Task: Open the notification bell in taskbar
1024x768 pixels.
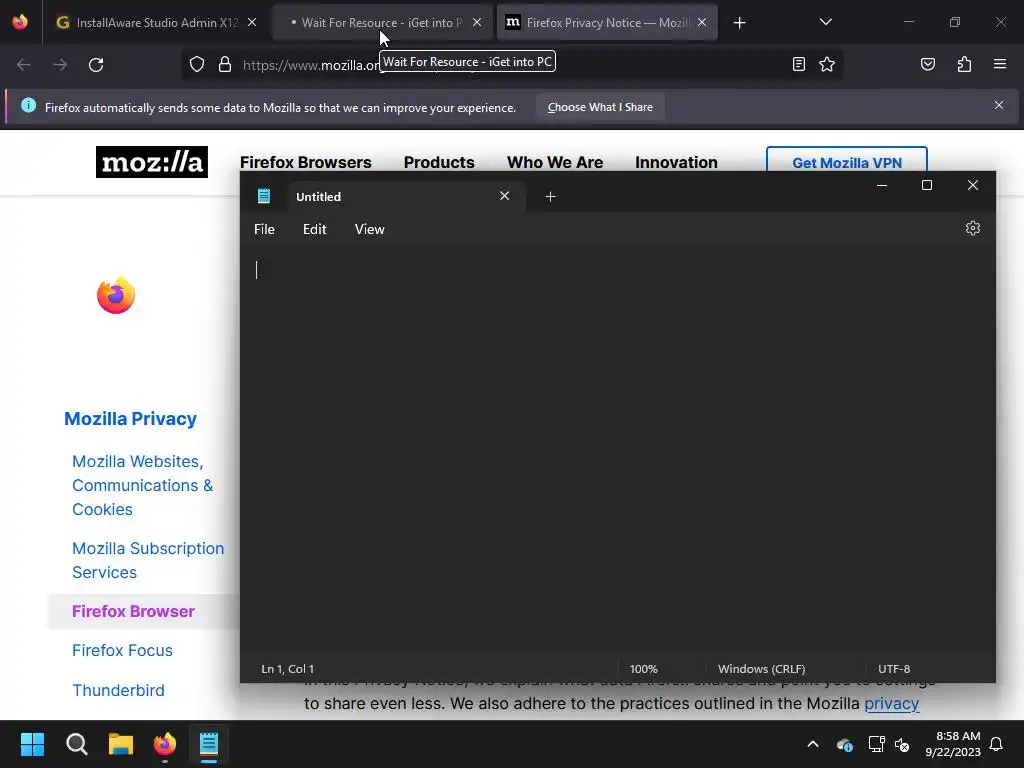Action: click(996, 744)
